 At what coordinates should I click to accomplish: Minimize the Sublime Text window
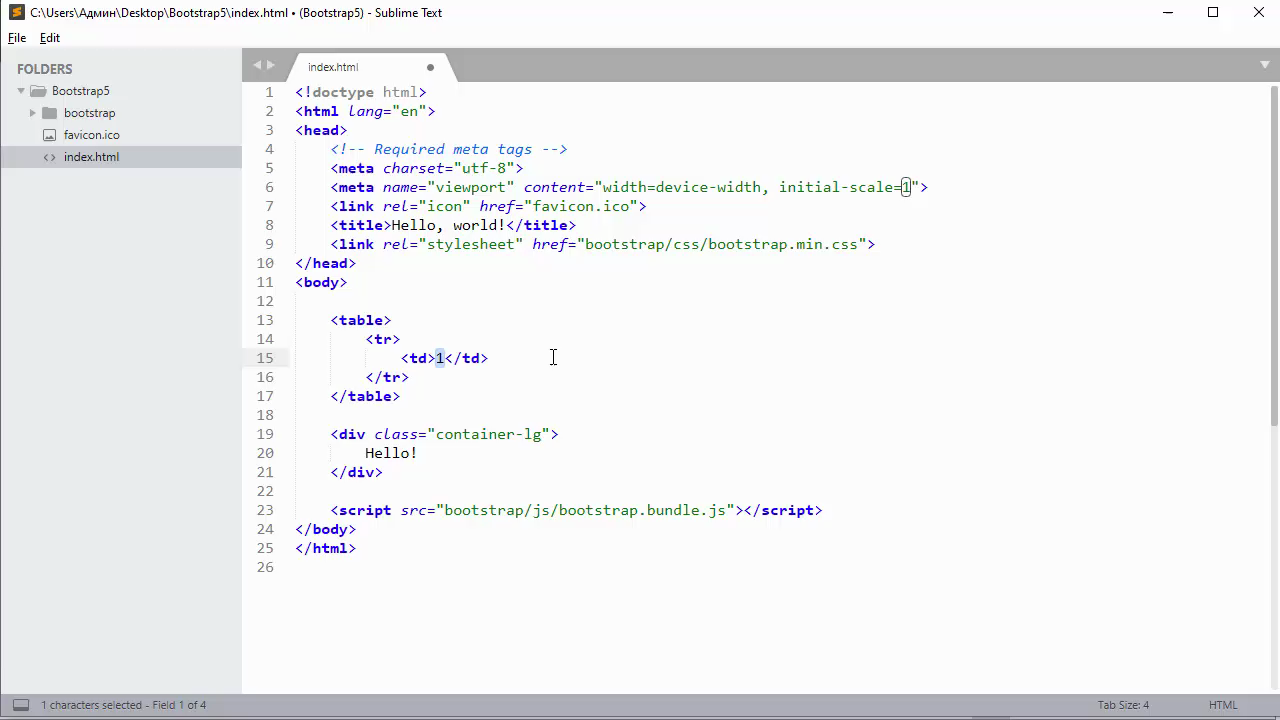click(1168, 13)
